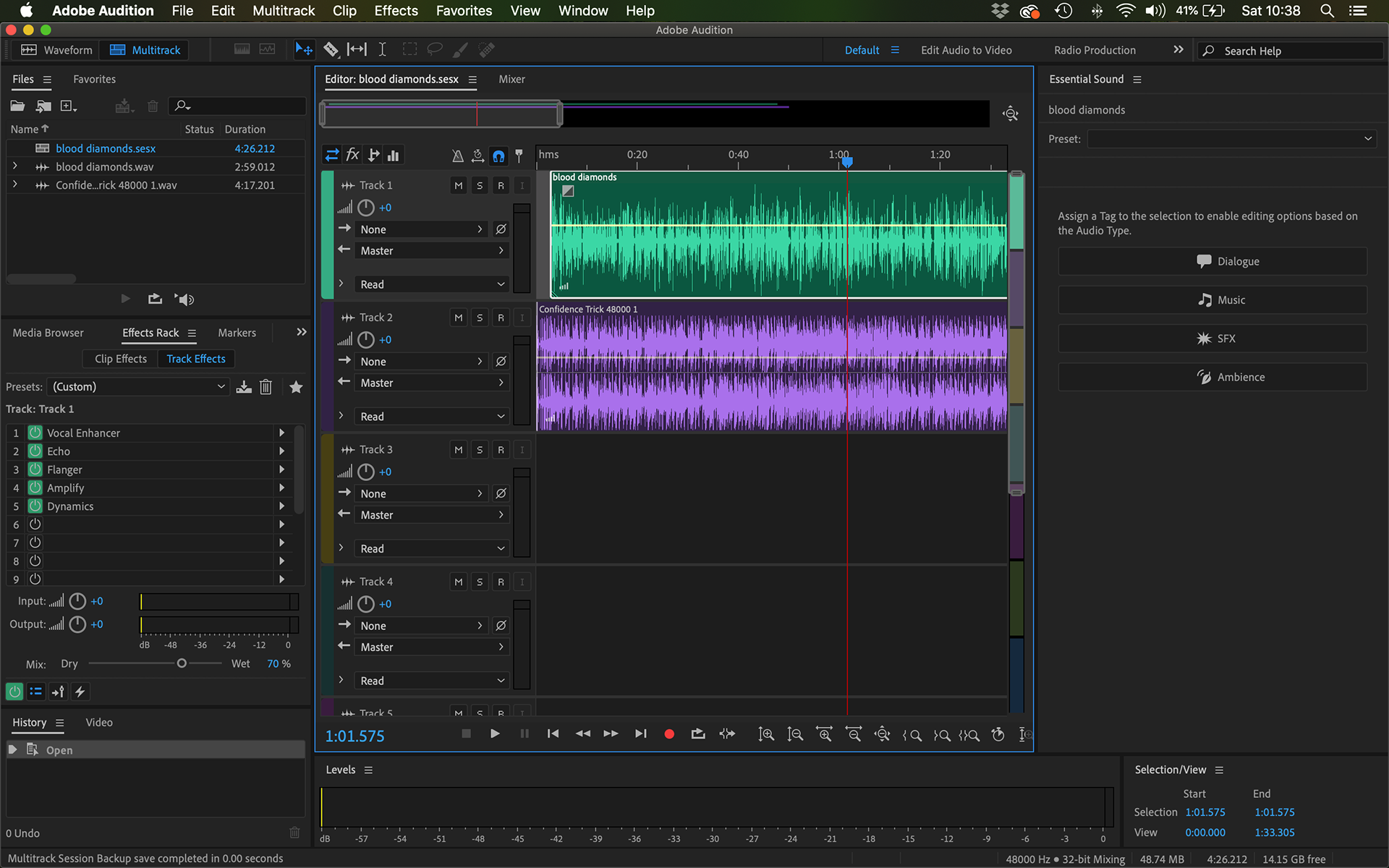Select the Move tool in toolbar

[304, 49]
